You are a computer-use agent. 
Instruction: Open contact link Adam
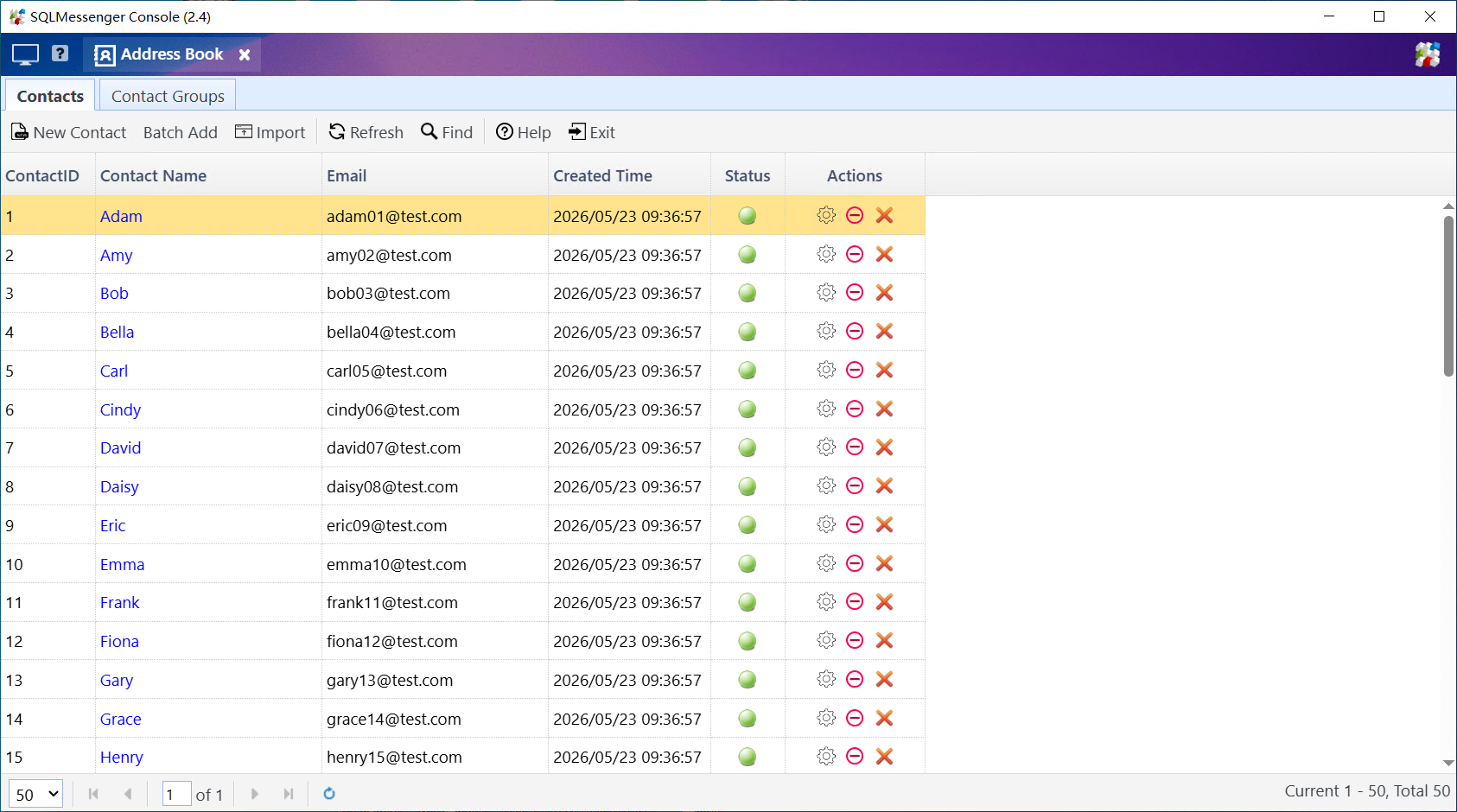click(121, 216)
